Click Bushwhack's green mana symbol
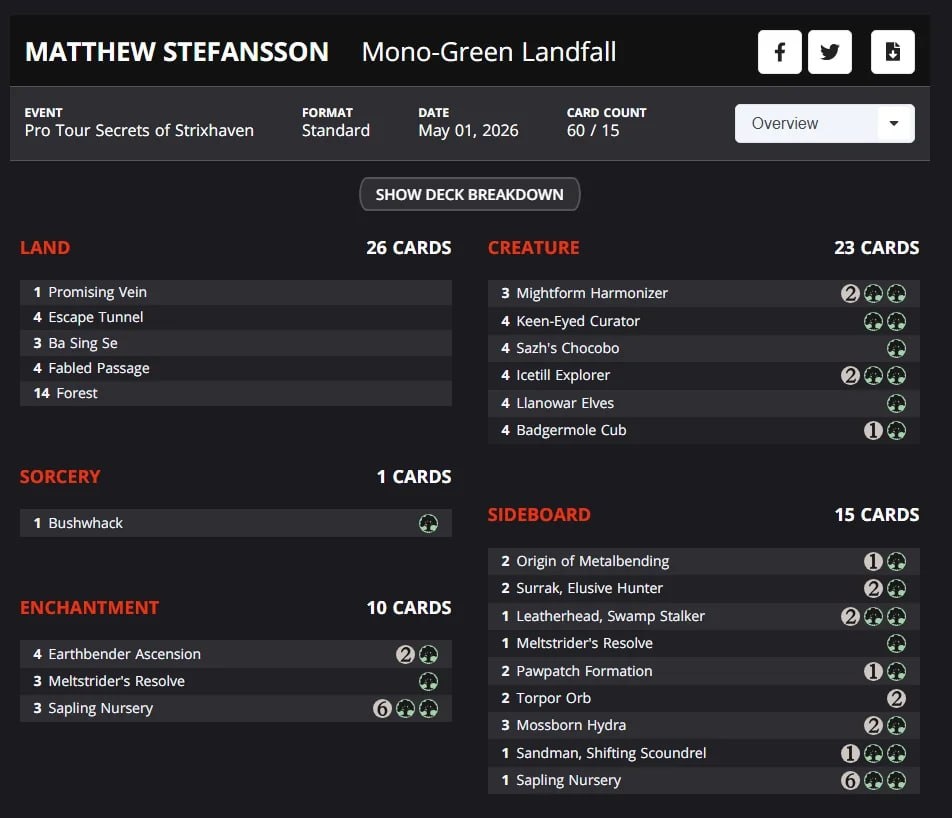Viewport: 952px width, 818px height. tap(429, 523)
